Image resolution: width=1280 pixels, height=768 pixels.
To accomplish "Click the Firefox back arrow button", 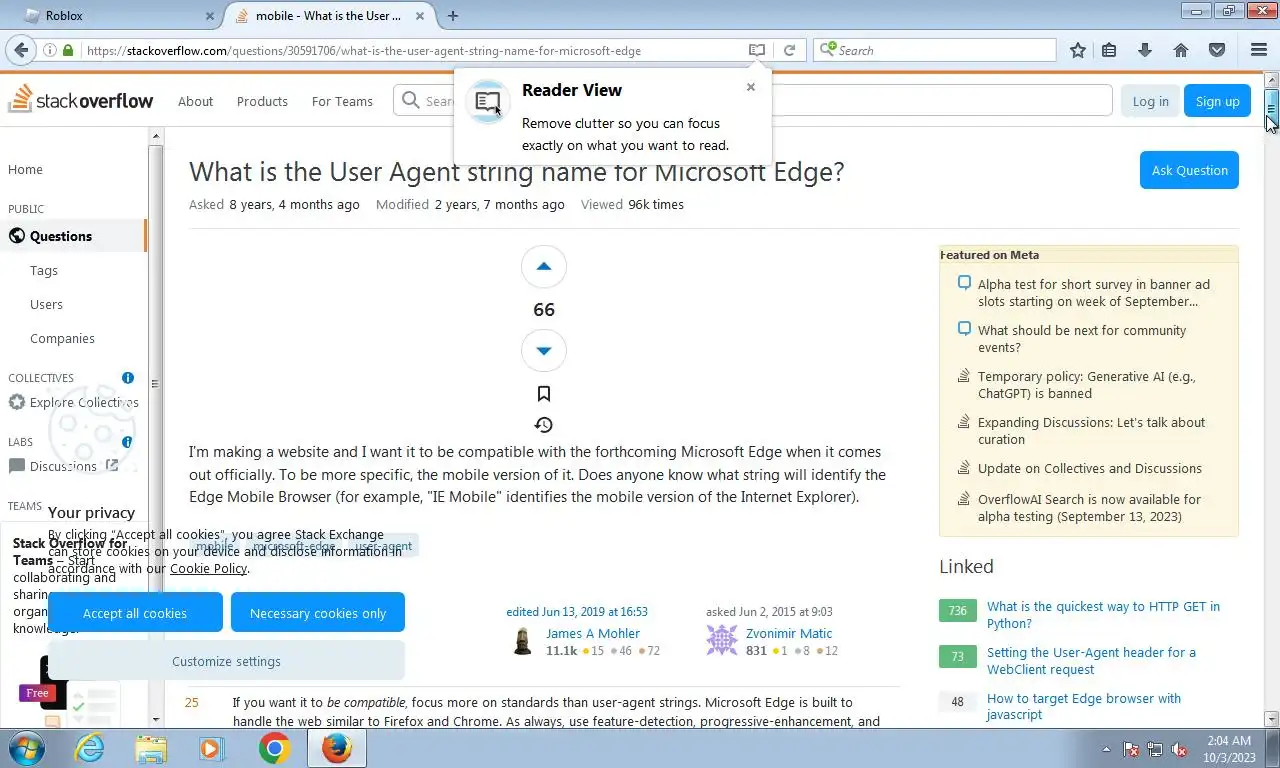I will [21, 50].
